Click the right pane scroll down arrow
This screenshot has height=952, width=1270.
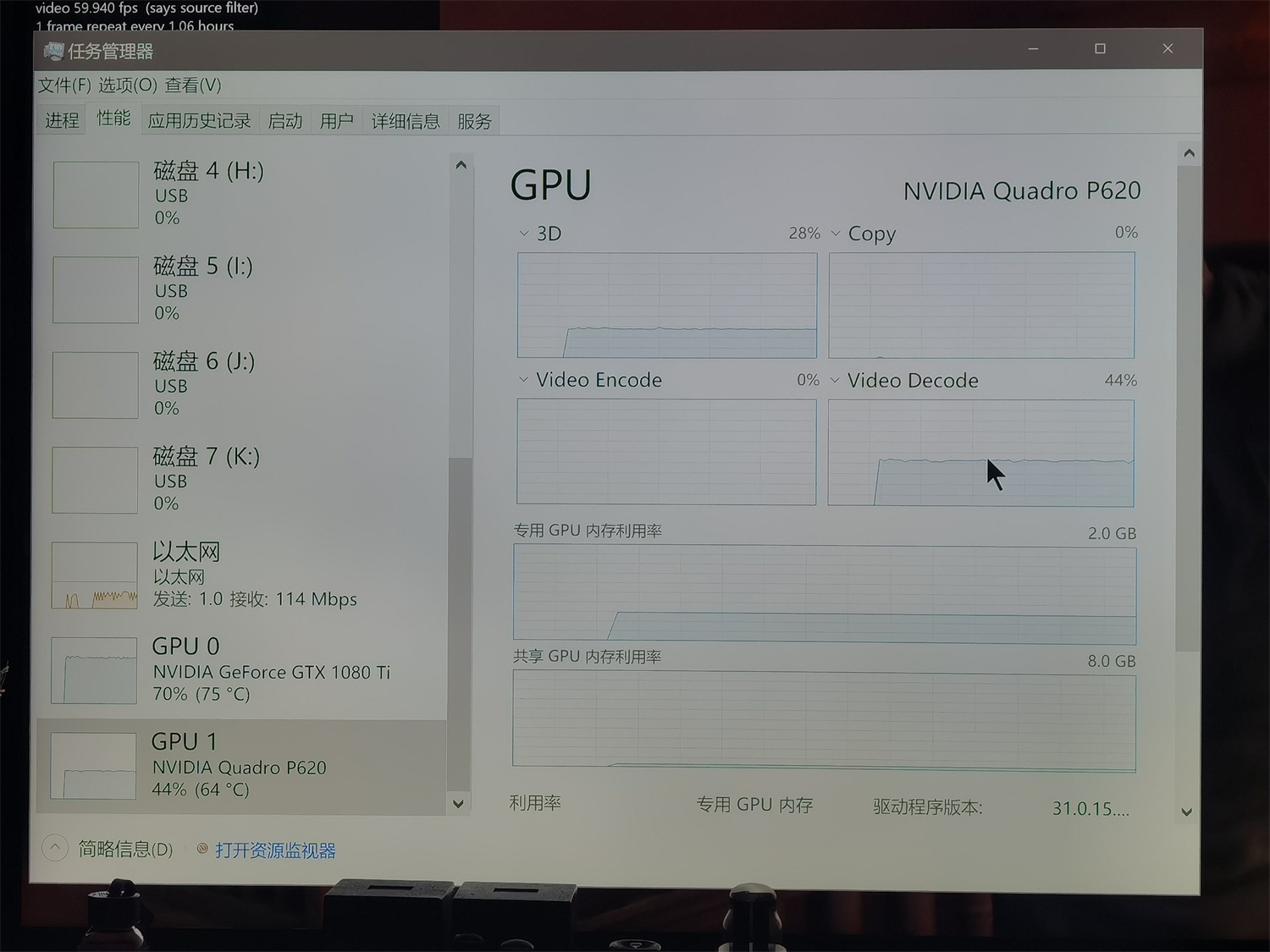click(x=1187, y=812)
